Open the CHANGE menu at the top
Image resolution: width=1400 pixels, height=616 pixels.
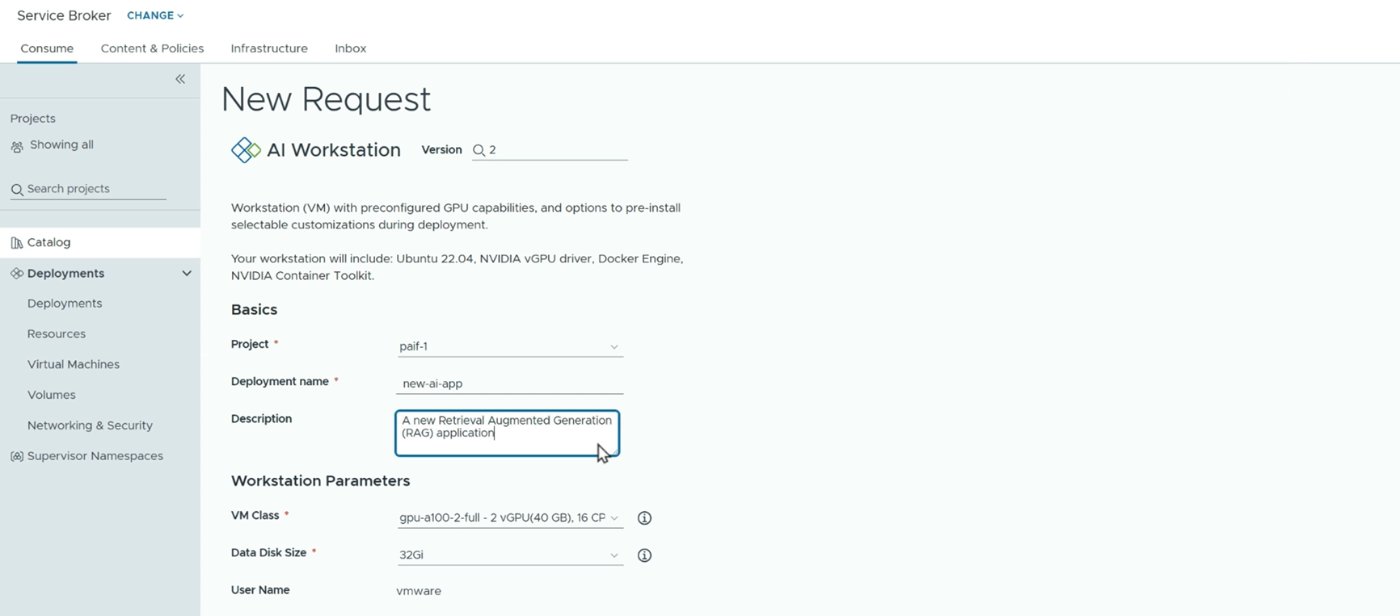pos(153,15)
